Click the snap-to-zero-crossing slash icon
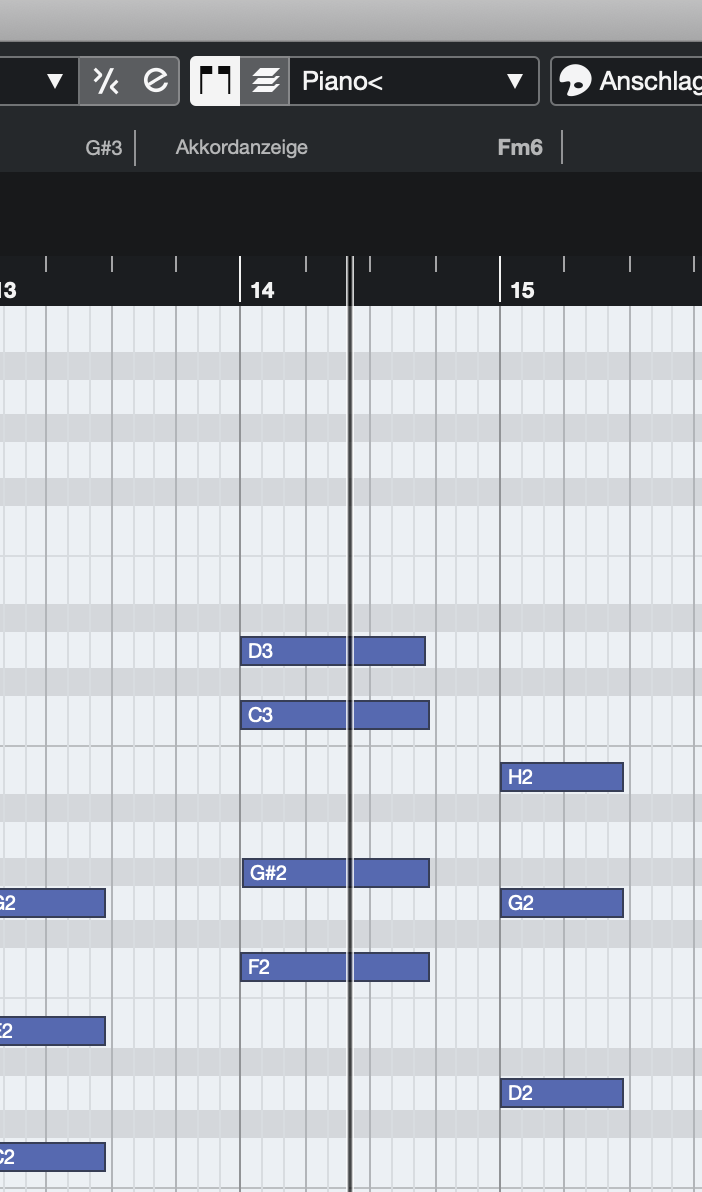Image resolution: width=702 pixels, height=1192 pixels. 105,81
